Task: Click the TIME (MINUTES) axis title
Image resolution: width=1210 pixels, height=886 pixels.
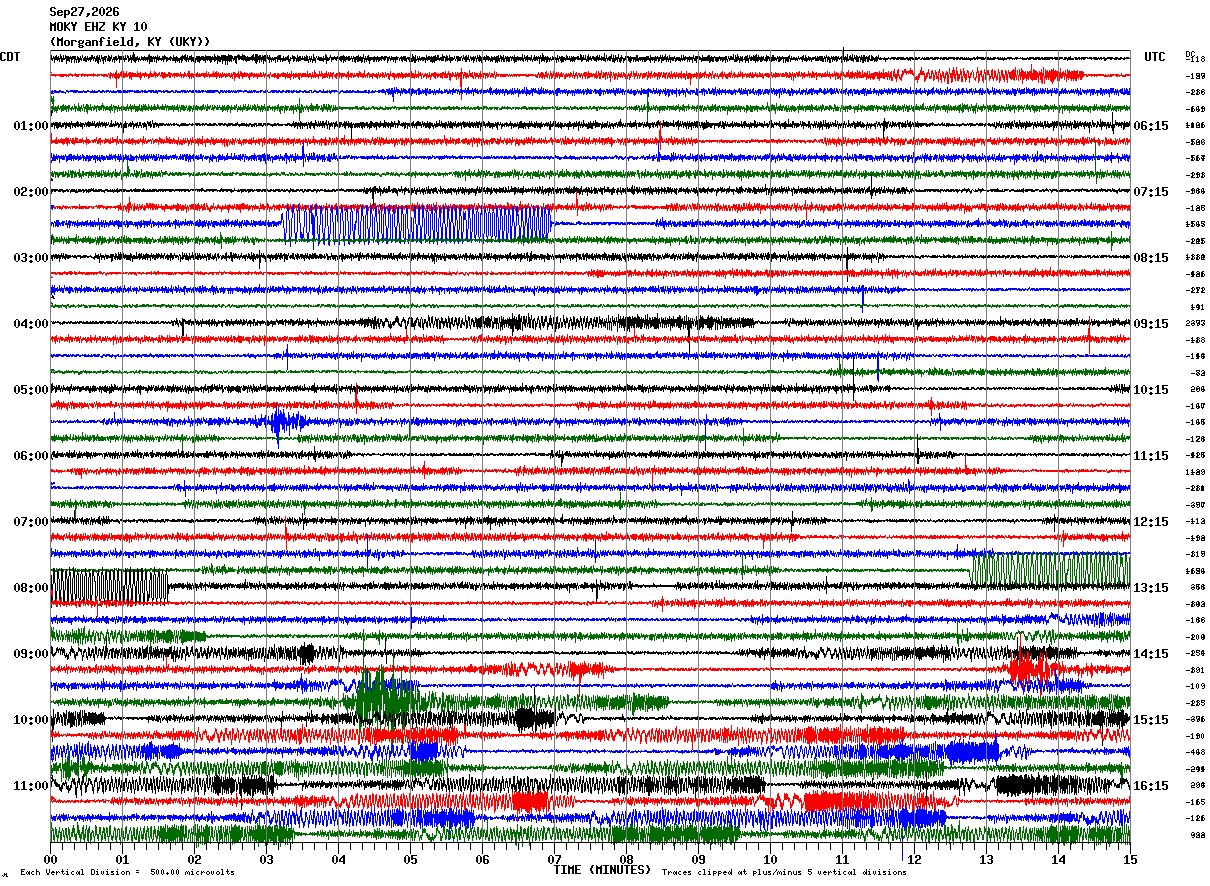Action: click(602, 870)
